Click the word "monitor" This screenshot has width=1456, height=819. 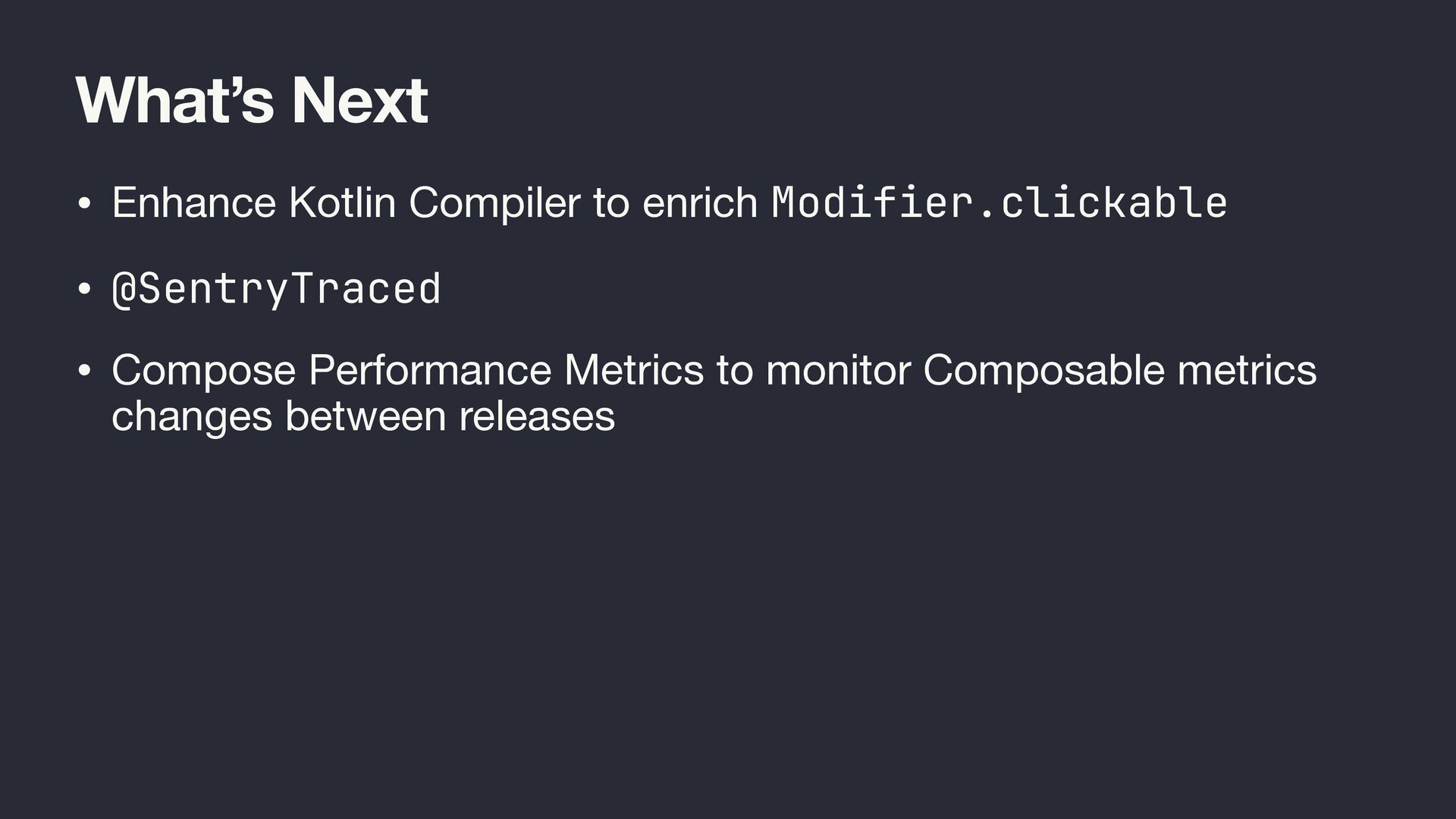click(x=838, y=370)
